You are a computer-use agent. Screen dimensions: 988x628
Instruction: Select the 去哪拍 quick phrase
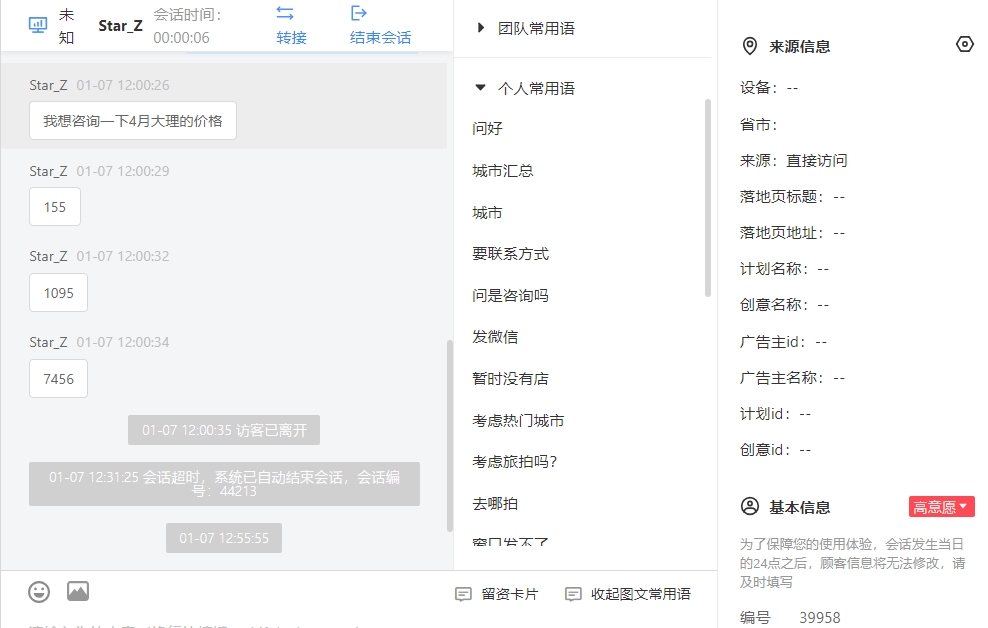[x=495, y=504]
